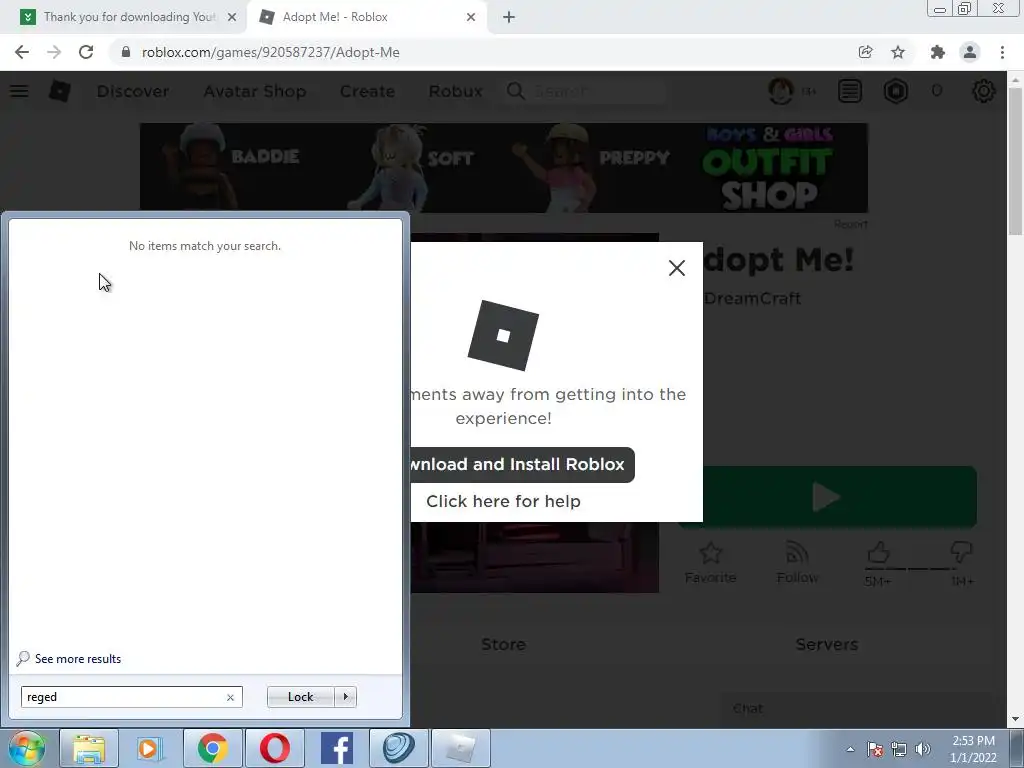Click the Roblox taskbar icon
1024x768 pixels.
[461, 748]
